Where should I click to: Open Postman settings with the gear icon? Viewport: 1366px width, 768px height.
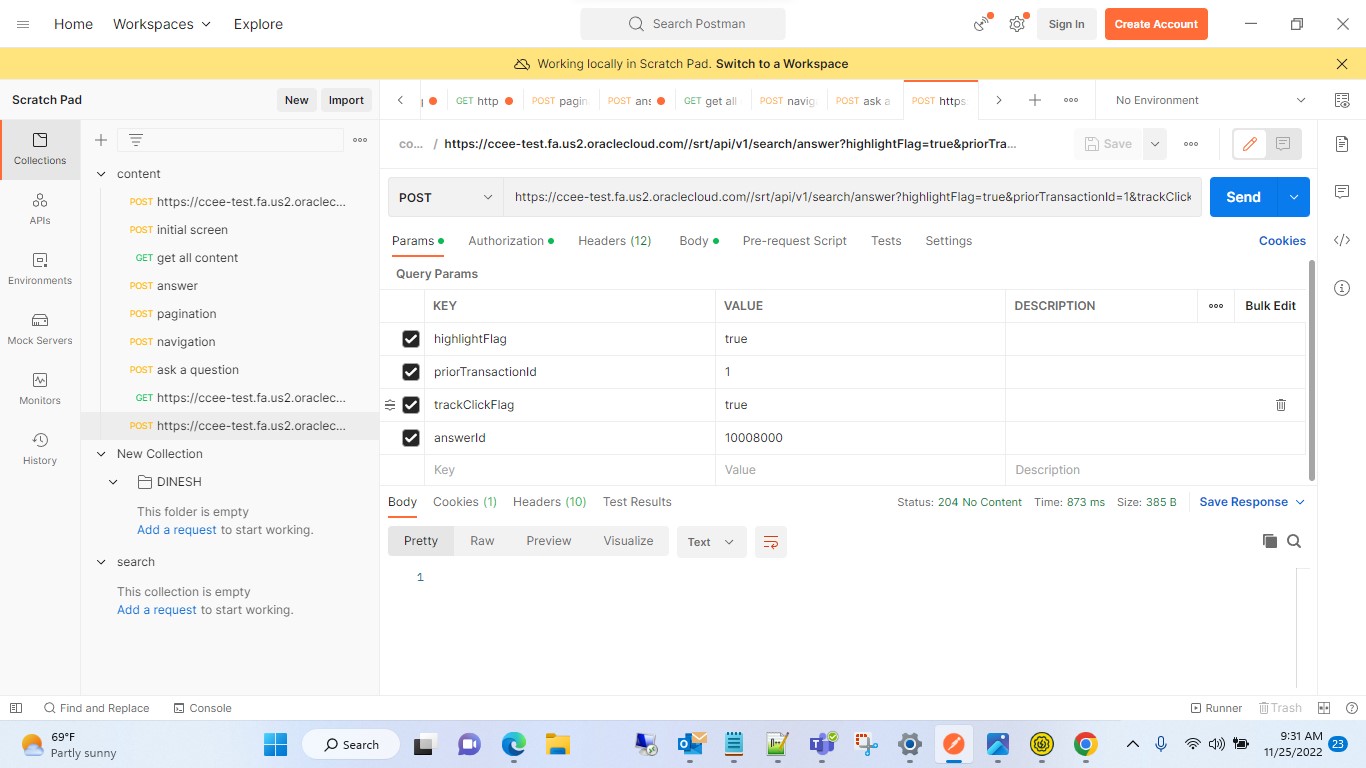(1016, 24)
